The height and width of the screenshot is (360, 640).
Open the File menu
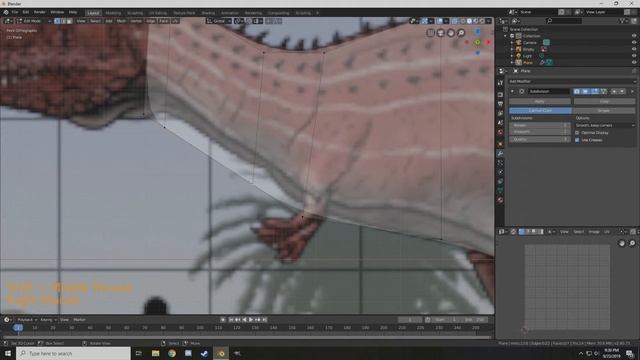click(15, 13)
